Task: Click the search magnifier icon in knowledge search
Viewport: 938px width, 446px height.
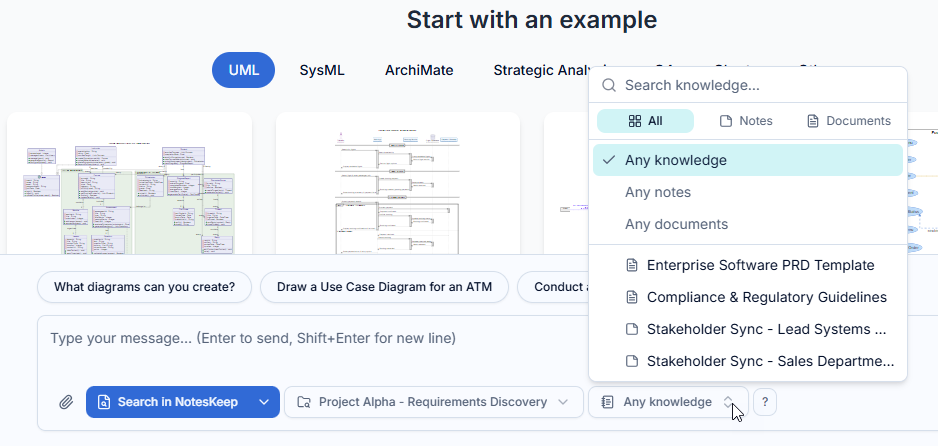Action: tap(609, 85)
